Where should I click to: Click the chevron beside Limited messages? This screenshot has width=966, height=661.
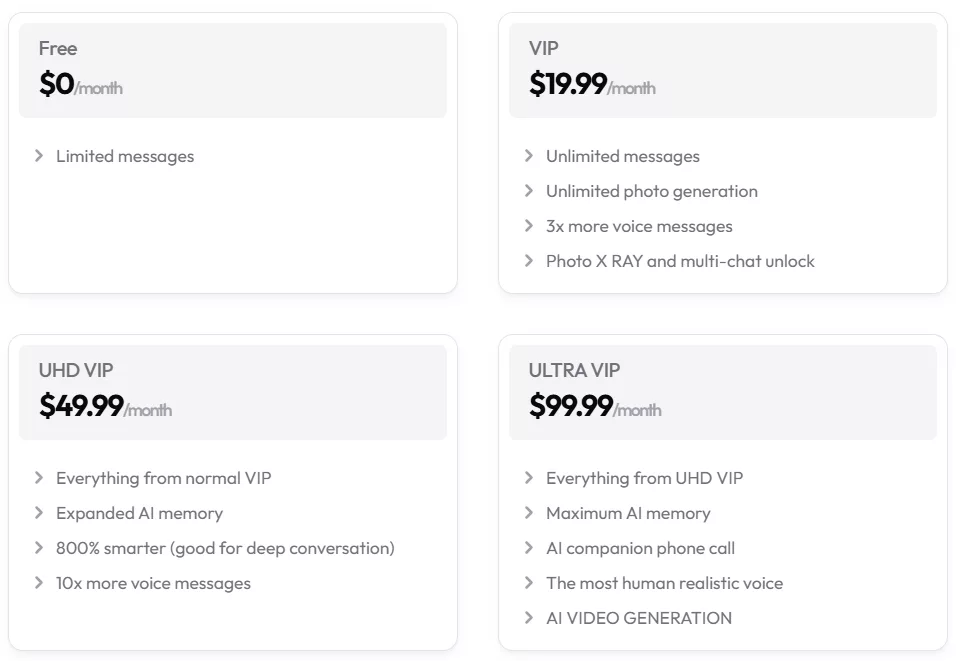coord(40,156)
